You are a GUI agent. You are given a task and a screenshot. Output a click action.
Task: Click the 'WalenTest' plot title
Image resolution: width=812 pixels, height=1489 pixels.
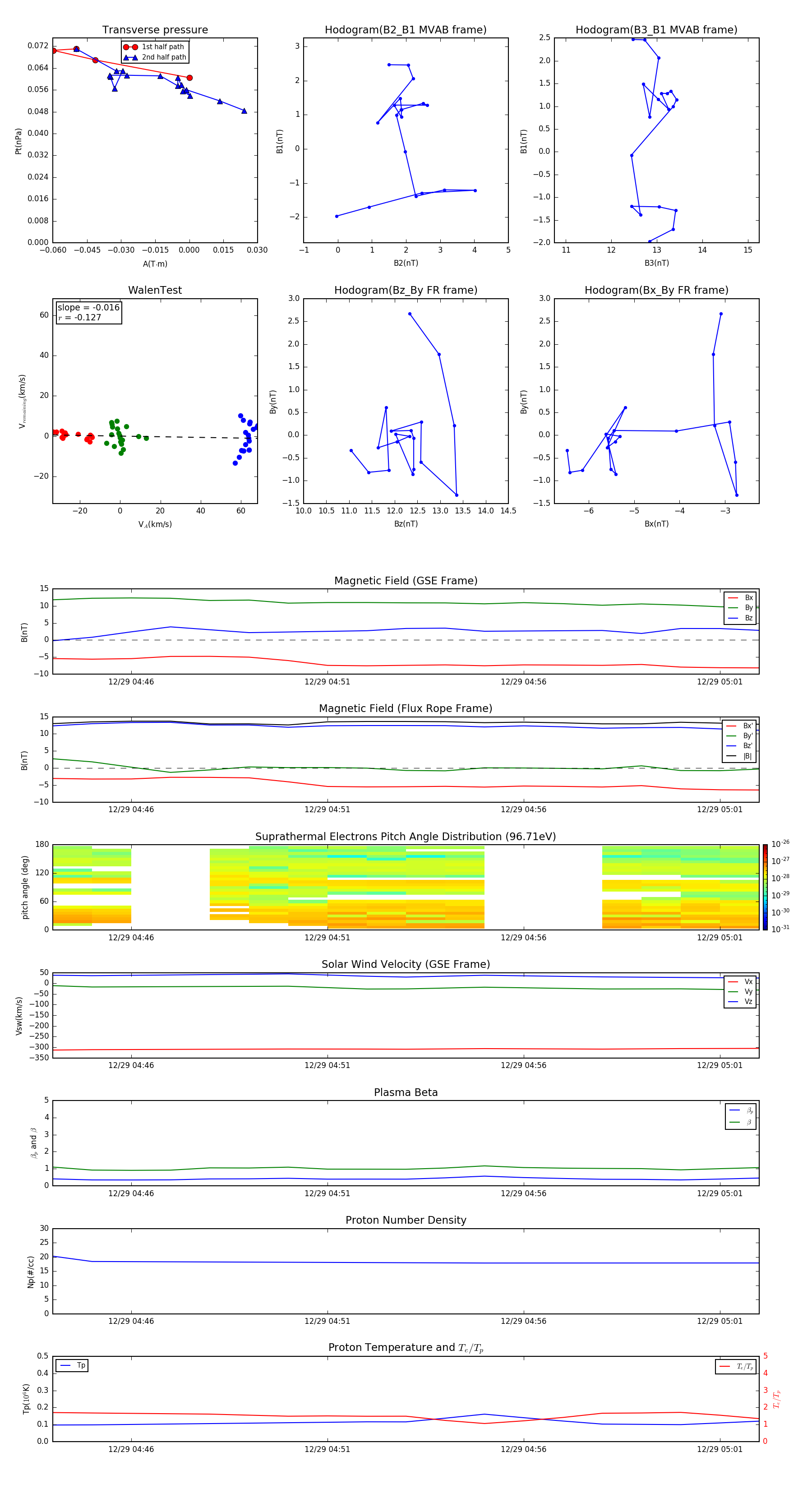[155, 290]
